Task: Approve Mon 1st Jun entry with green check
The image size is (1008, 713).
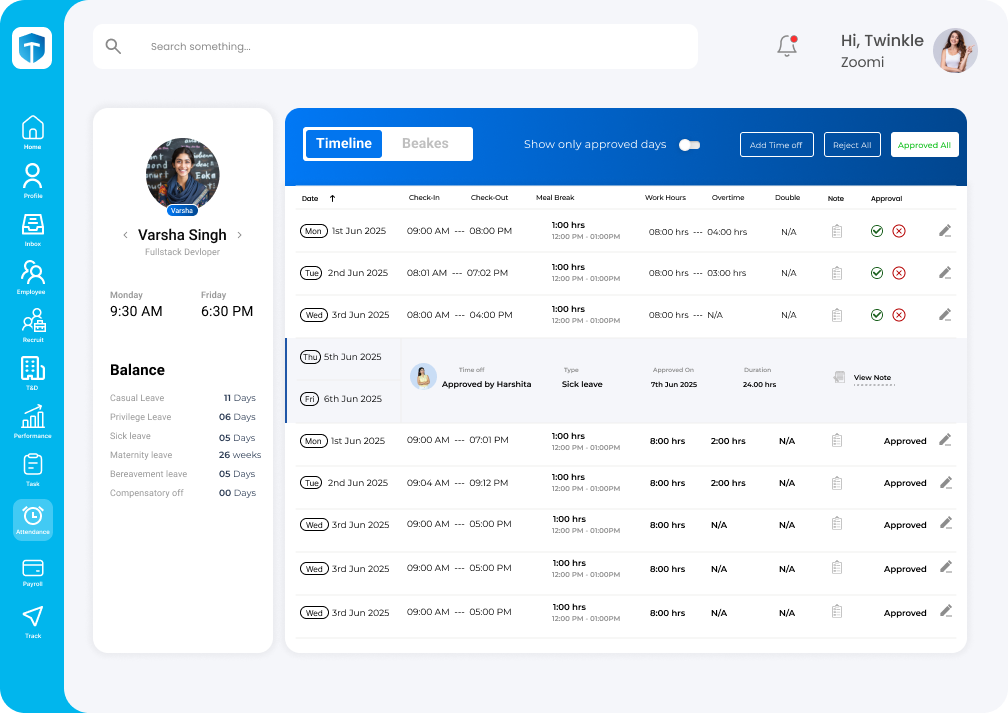Action: coord(877,231)
